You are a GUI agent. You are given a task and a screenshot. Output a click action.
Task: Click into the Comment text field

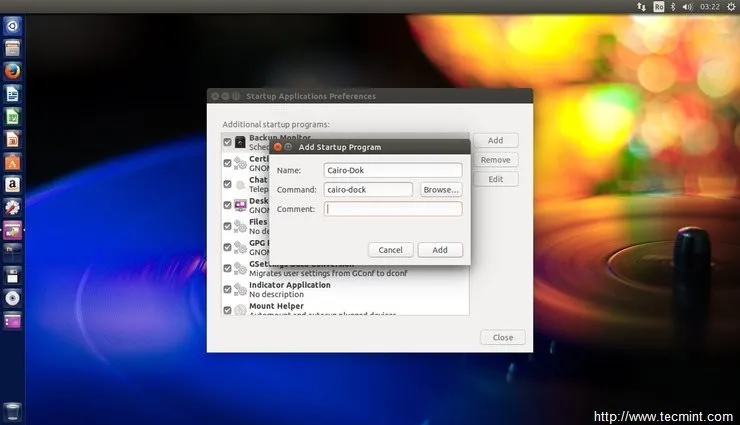tap(393, 209)
